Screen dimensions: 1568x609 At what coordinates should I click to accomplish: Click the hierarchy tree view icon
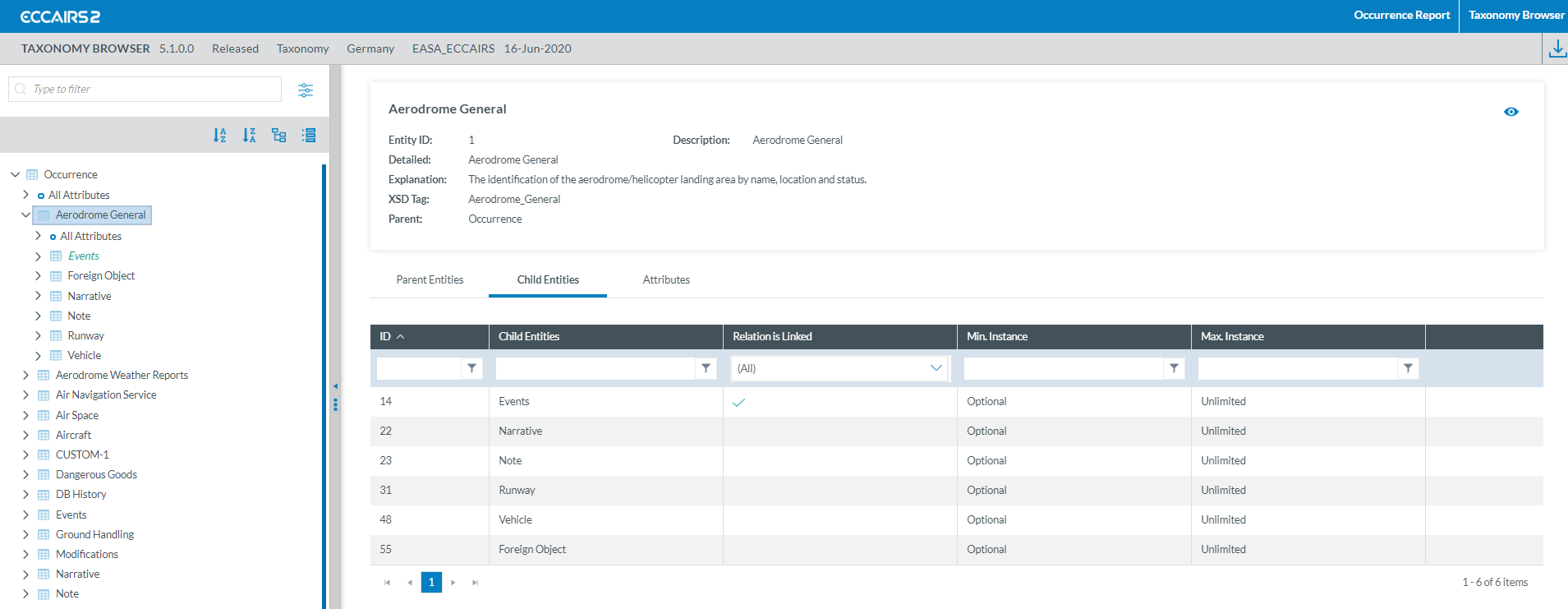tap(279, 136)
